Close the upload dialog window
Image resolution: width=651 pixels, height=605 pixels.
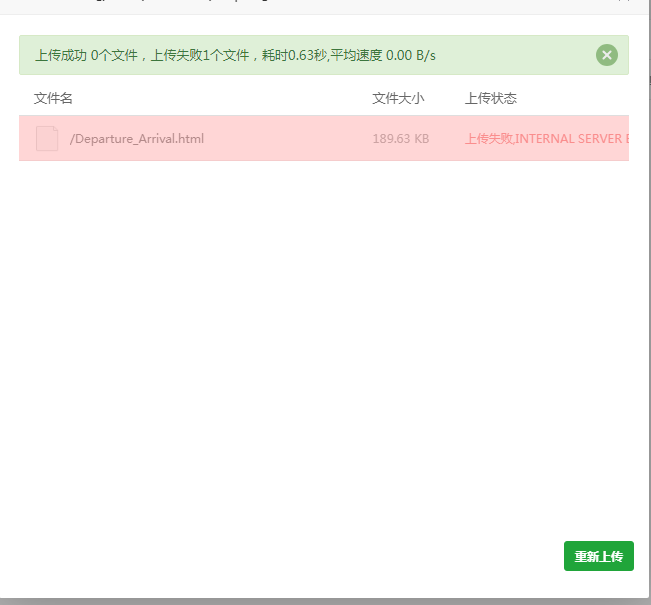pos(623,4)
